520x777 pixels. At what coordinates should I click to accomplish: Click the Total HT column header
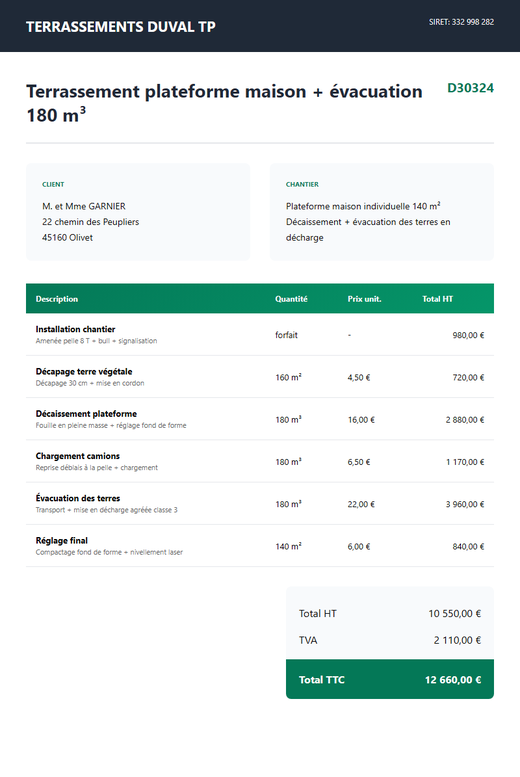(x=437, y=299)
